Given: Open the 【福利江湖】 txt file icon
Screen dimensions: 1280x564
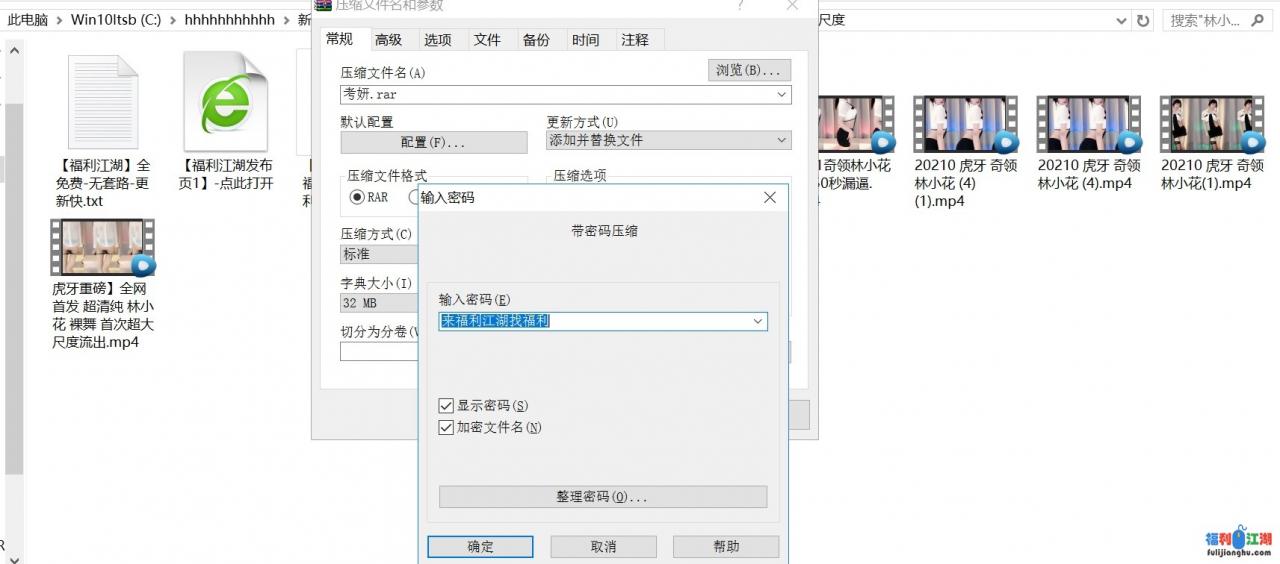Looking at the screenshot, I should (102, 102).
